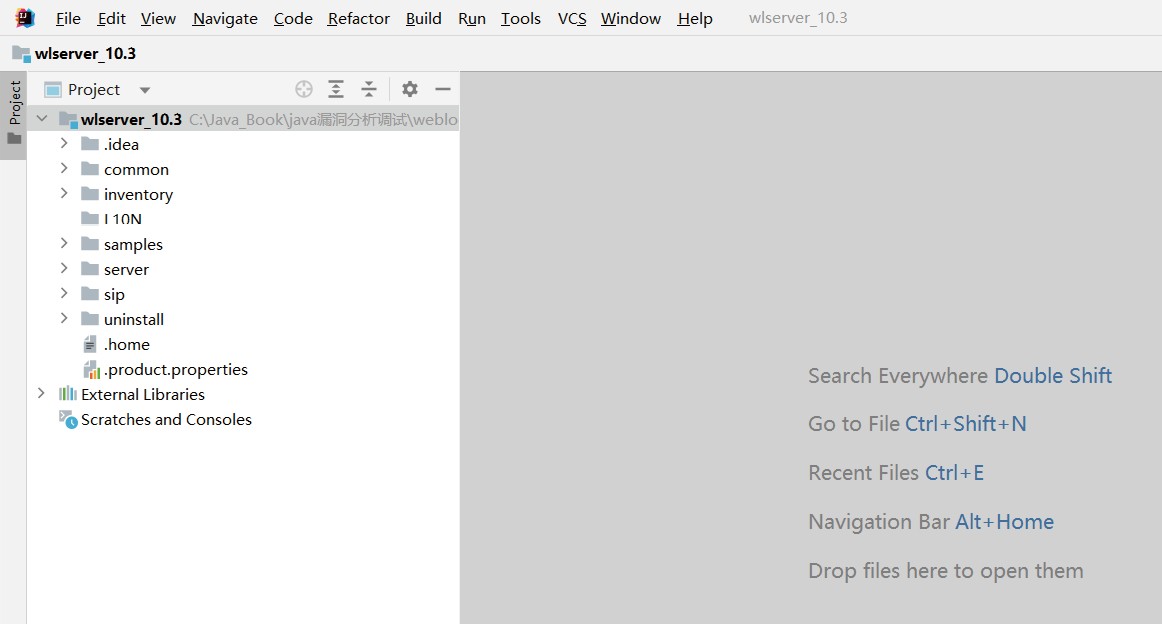The image size is (1162, 624).
Task: Click the IntelliJ IDEA application logo icon
Action: 24,18
